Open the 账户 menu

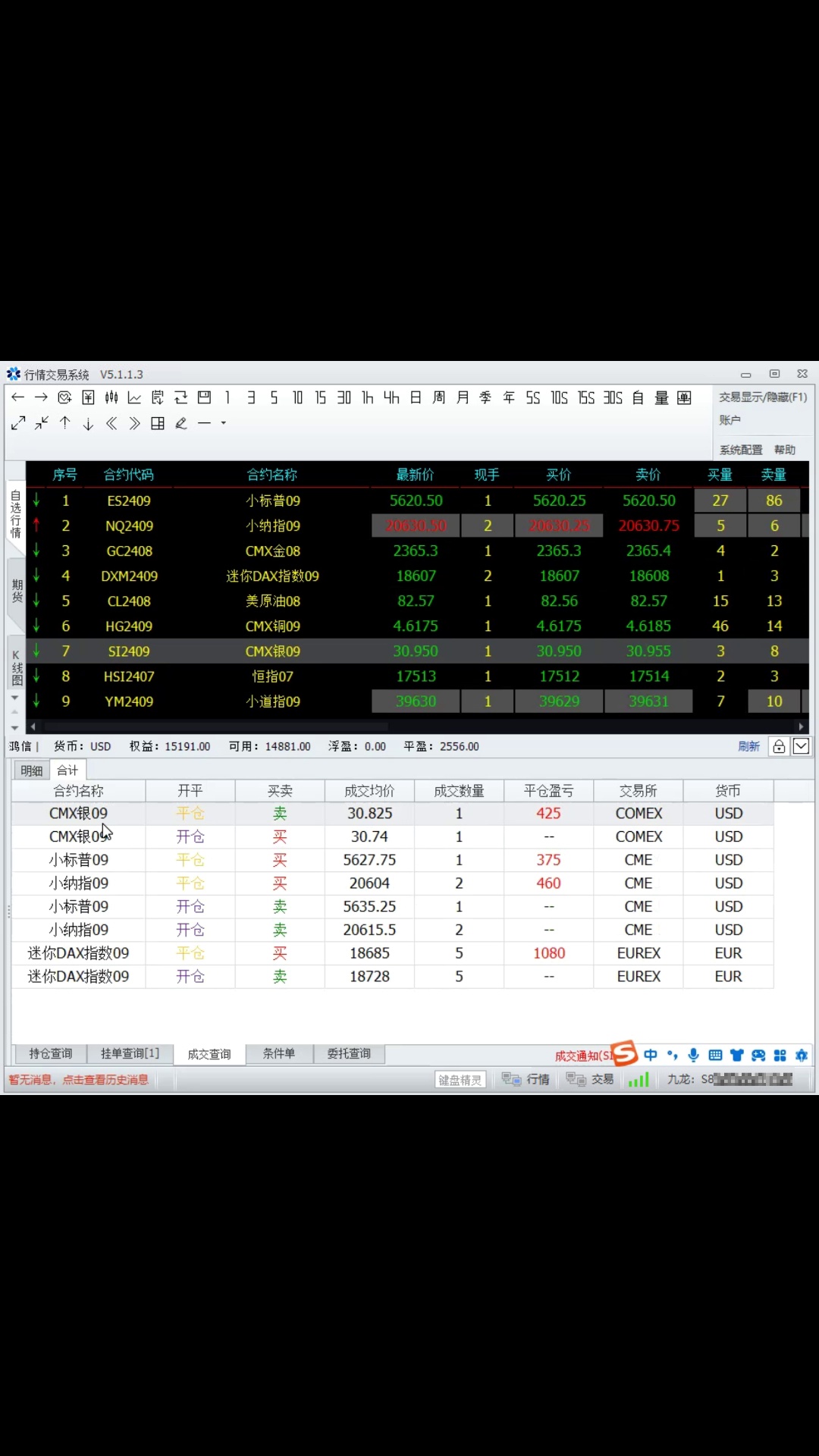tap(730, 420)
